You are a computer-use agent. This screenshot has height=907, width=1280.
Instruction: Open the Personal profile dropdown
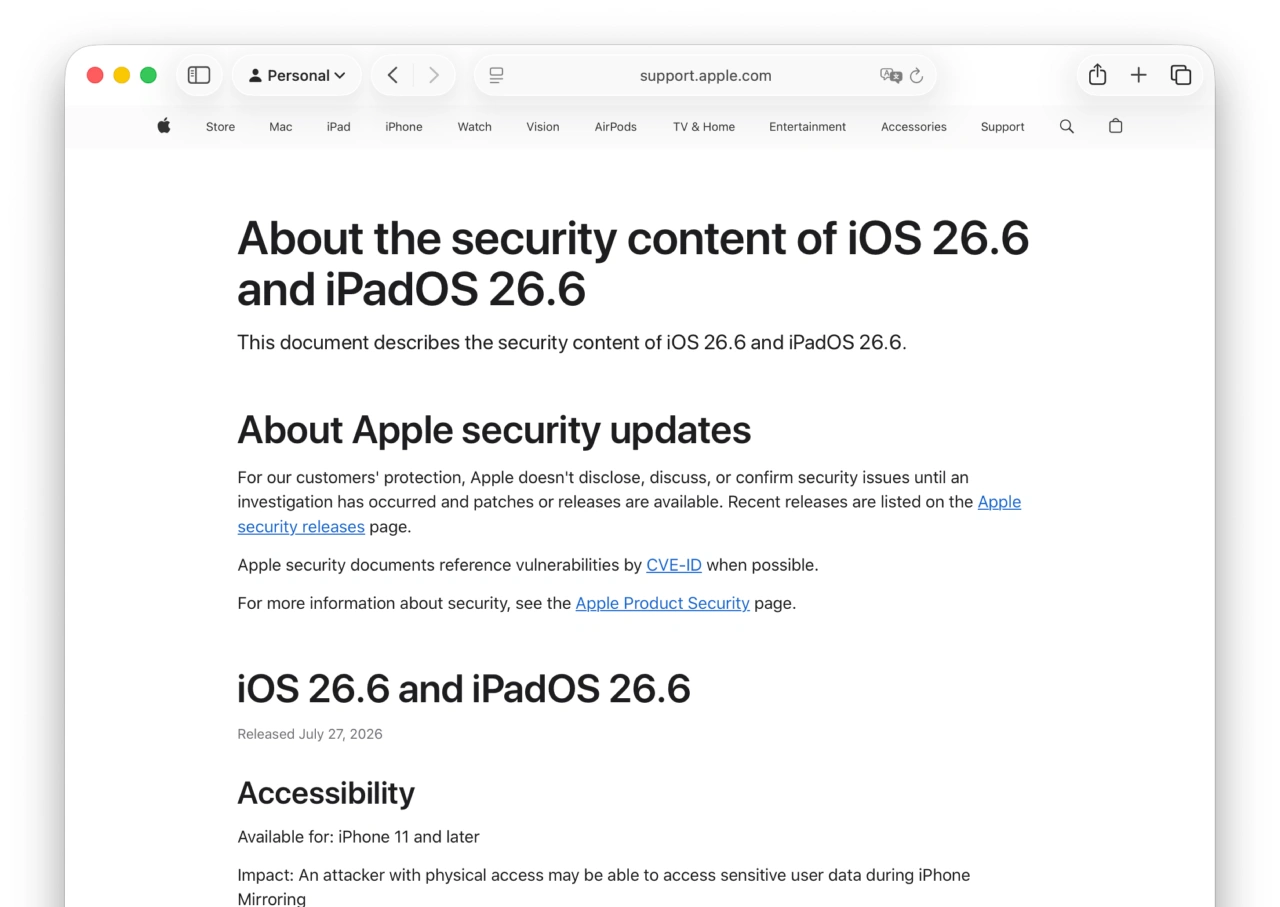click(x=297, y=75)
